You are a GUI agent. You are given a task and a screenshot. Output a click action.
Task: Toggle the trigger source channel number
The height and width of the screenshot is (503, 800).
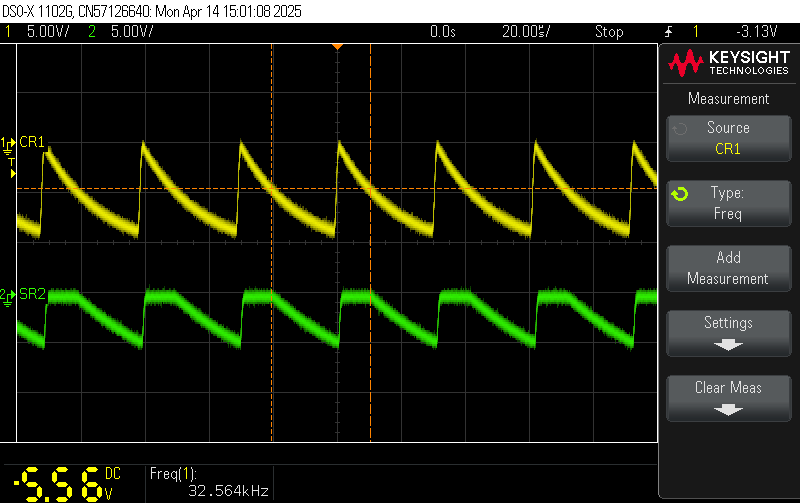pos(695,32)
